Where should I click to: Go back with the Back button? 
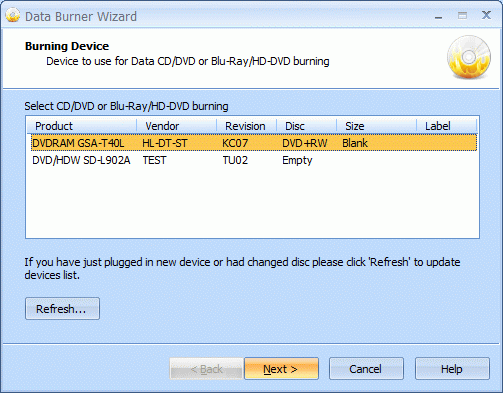(207, 369)
